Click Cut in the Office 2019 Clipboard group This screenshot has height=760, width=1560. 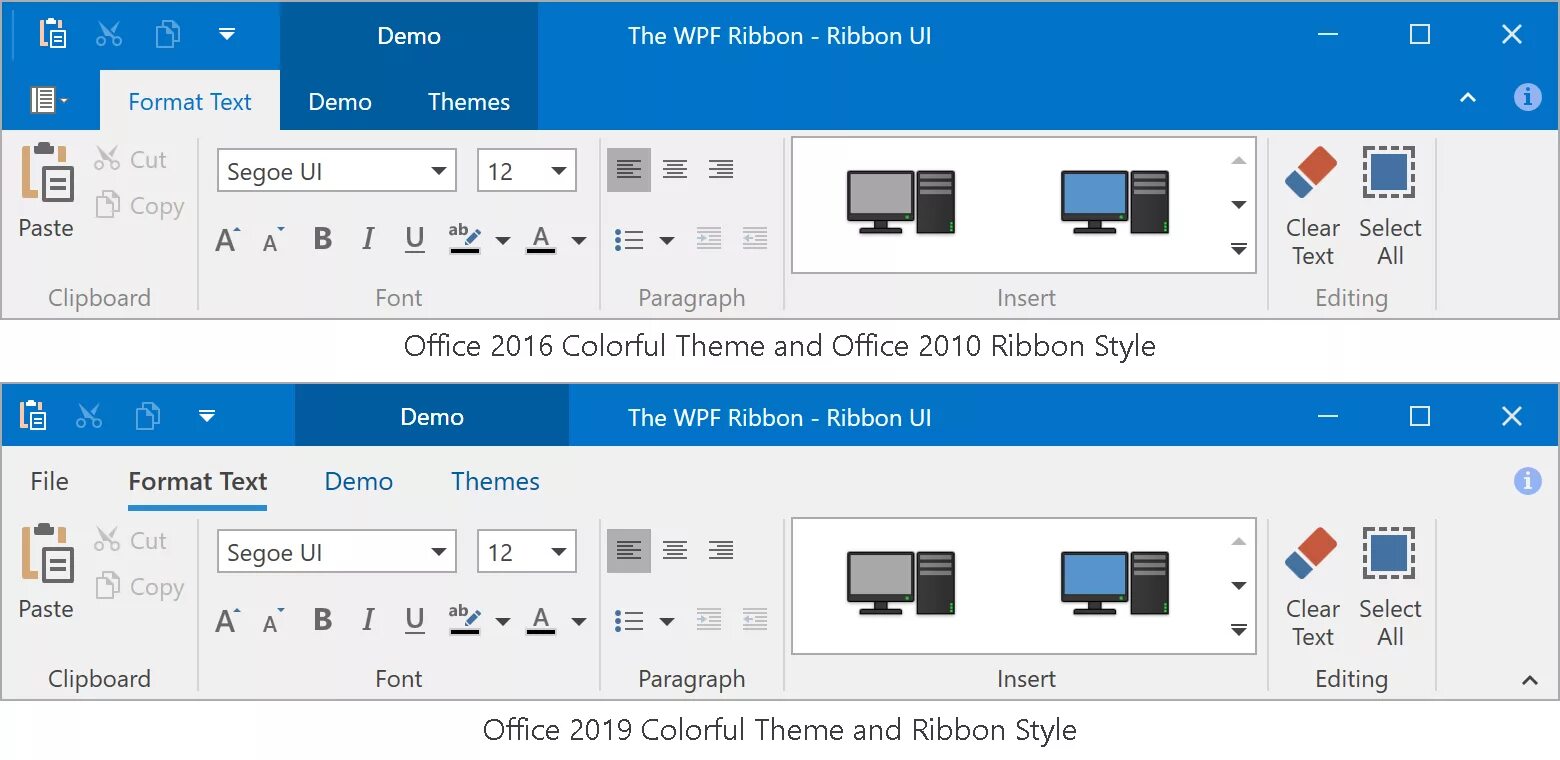[x=130, y=540]
